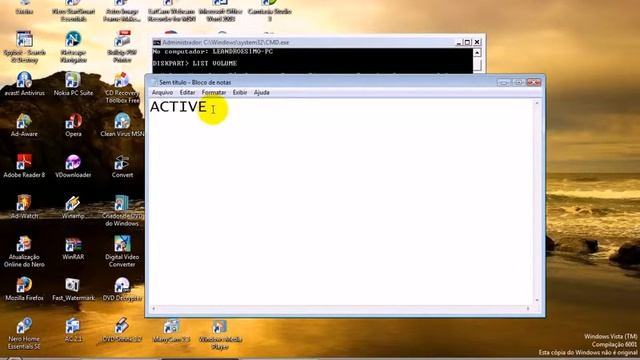Select the ManyCam desktop icon

click(171, 331)
